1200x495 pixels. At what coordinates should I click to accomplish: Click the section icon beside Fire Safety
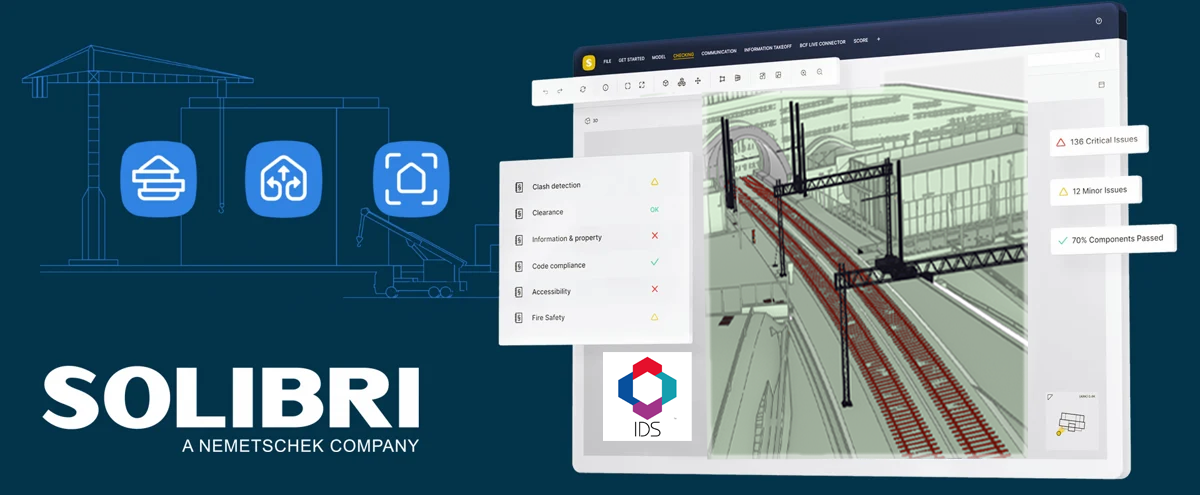(519, 318)
